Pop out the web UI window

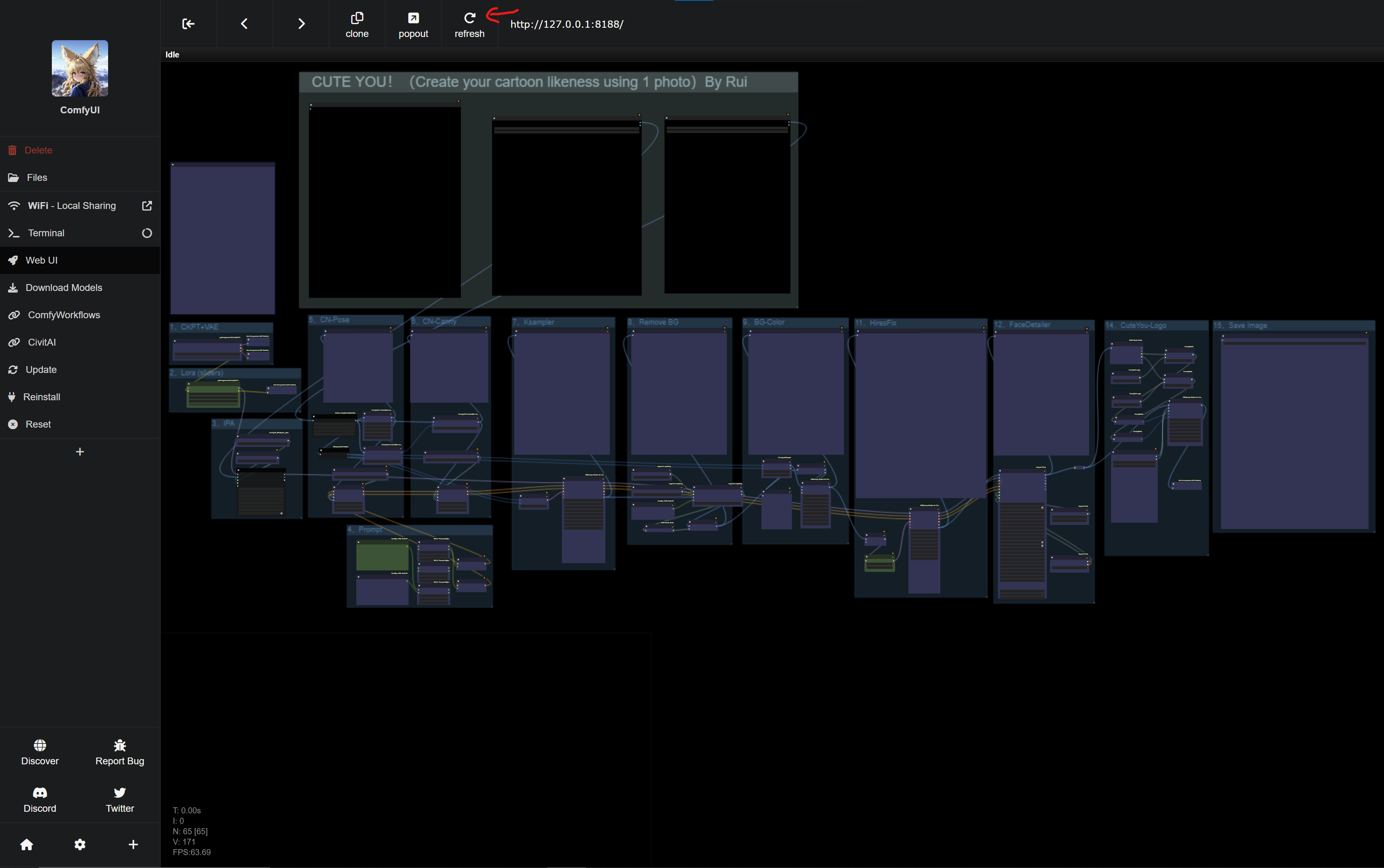point(413,25)
